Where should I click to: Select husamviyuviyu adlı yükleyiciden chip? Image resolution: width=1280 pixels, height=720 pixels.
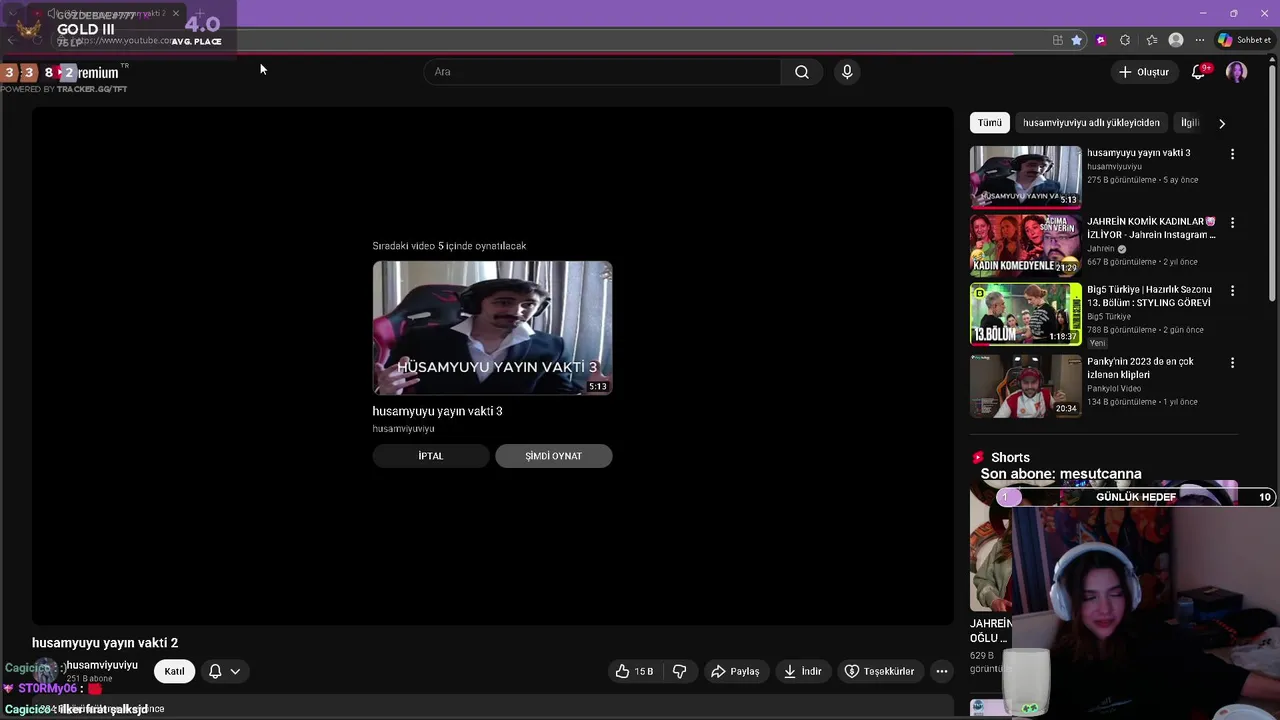(1091, 123)
